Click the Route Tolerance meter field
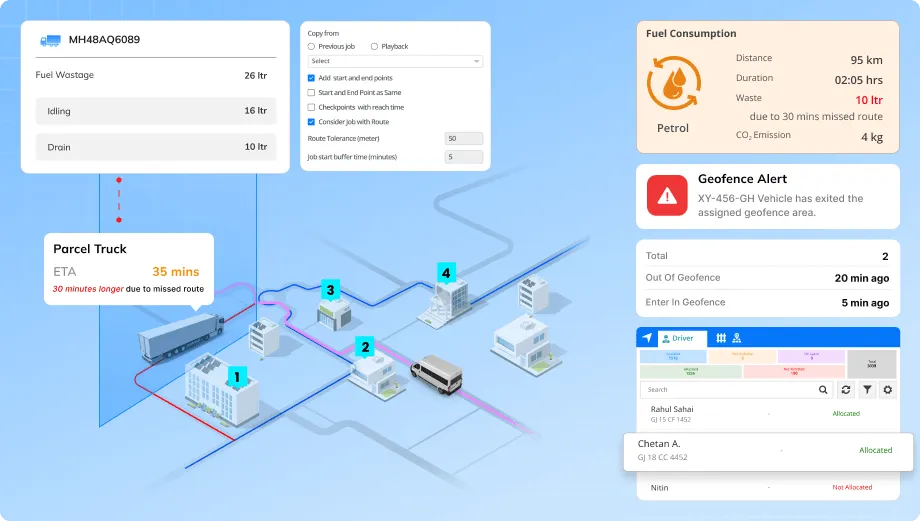 coord(464,139)
